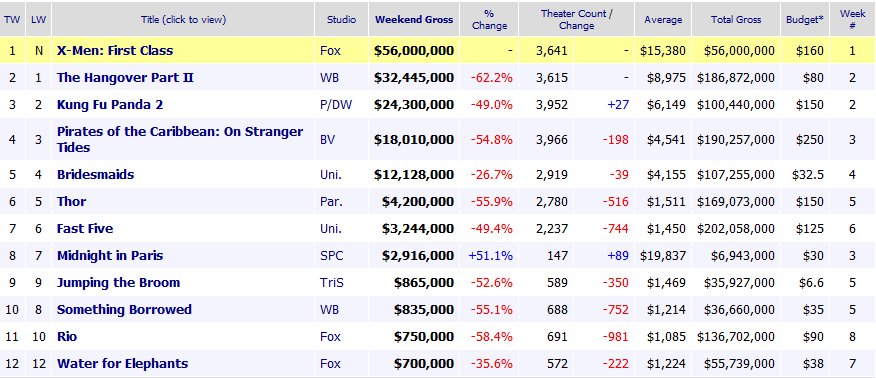Open Midnight in Paris details
Screen dimensions: 876x378
[110, 256]
